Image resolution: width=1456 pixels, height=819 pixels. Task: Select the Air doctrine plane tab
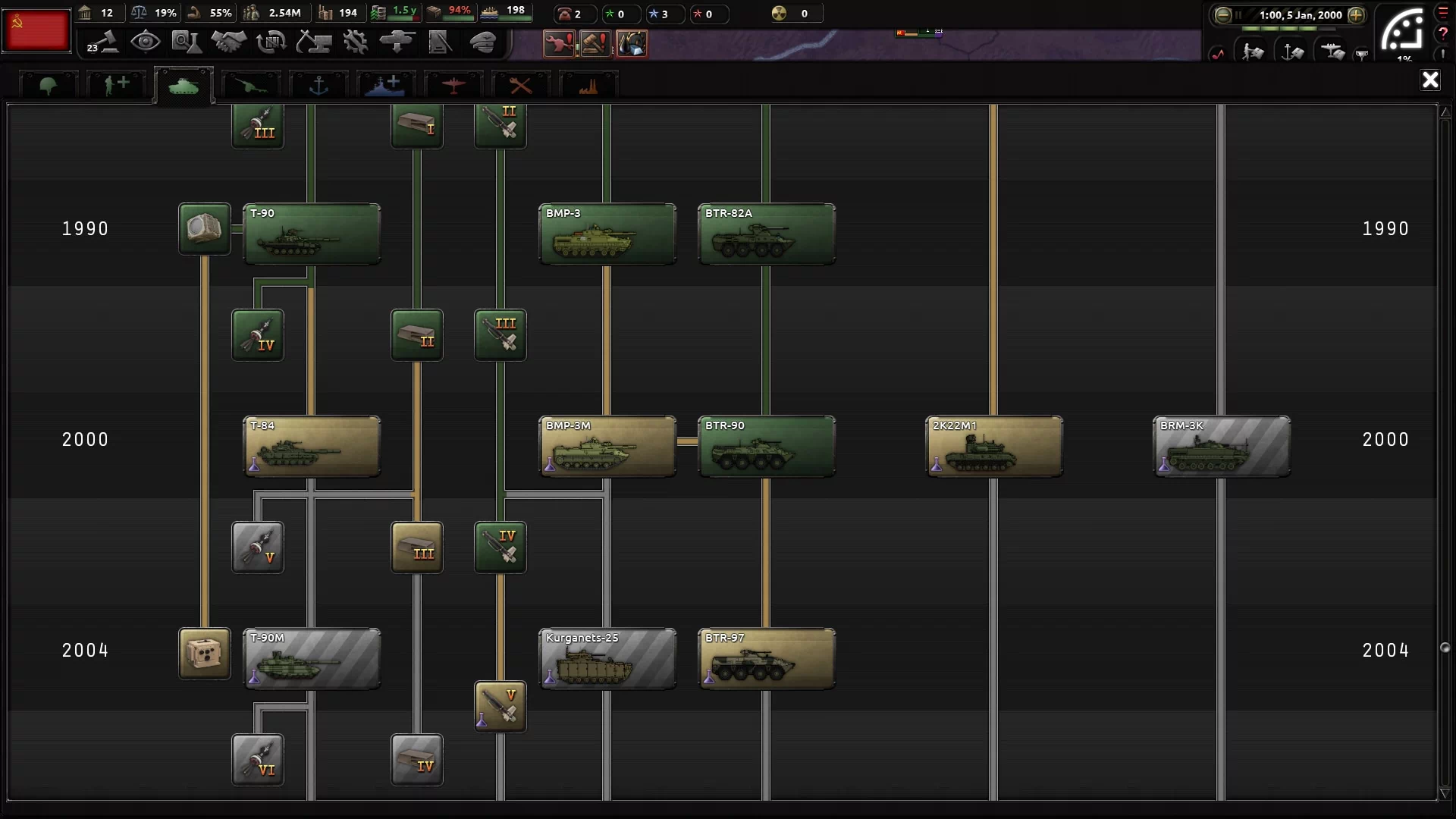[453, 86]
